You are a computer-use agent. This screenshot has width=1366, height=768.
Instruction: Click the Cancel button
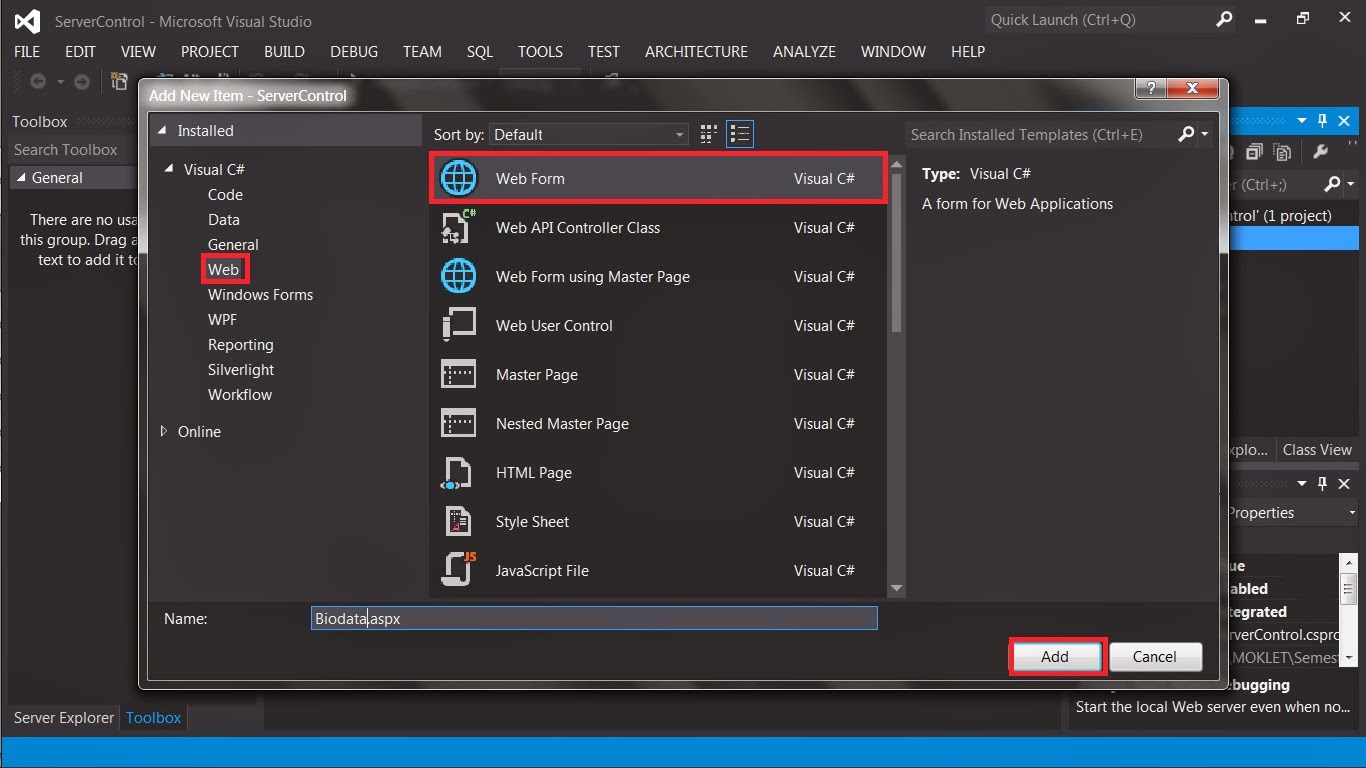click(1155, 657)
